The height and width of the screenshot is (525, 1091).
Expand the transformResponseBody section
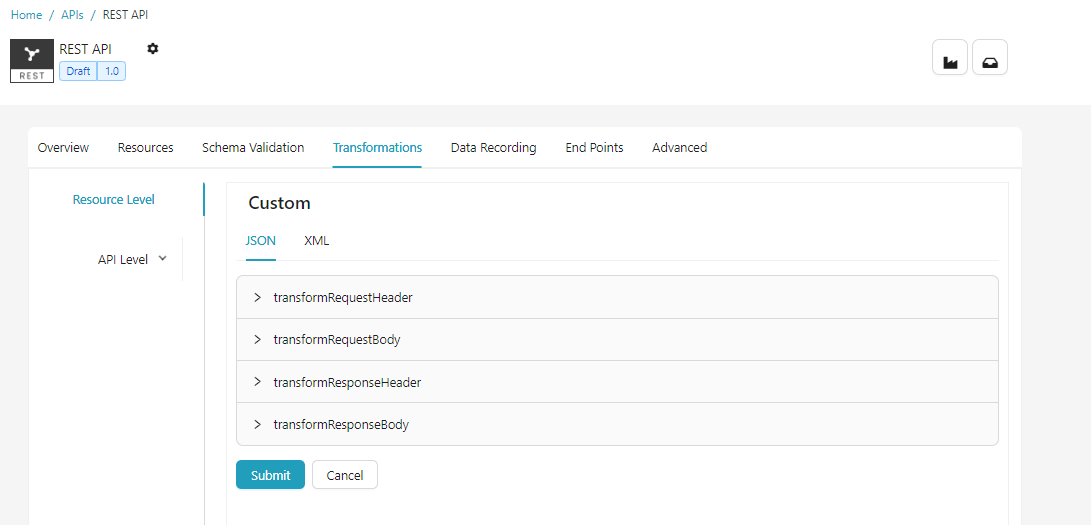tap(258, 424)
